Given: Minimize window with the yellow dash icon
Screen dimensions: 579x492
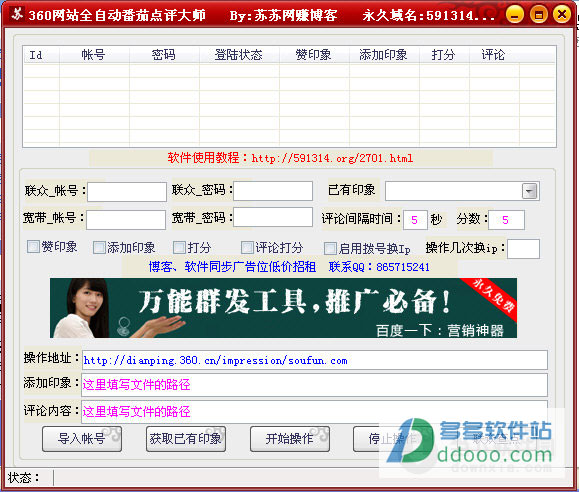Looking at the screenshot, I should point(515,14).
